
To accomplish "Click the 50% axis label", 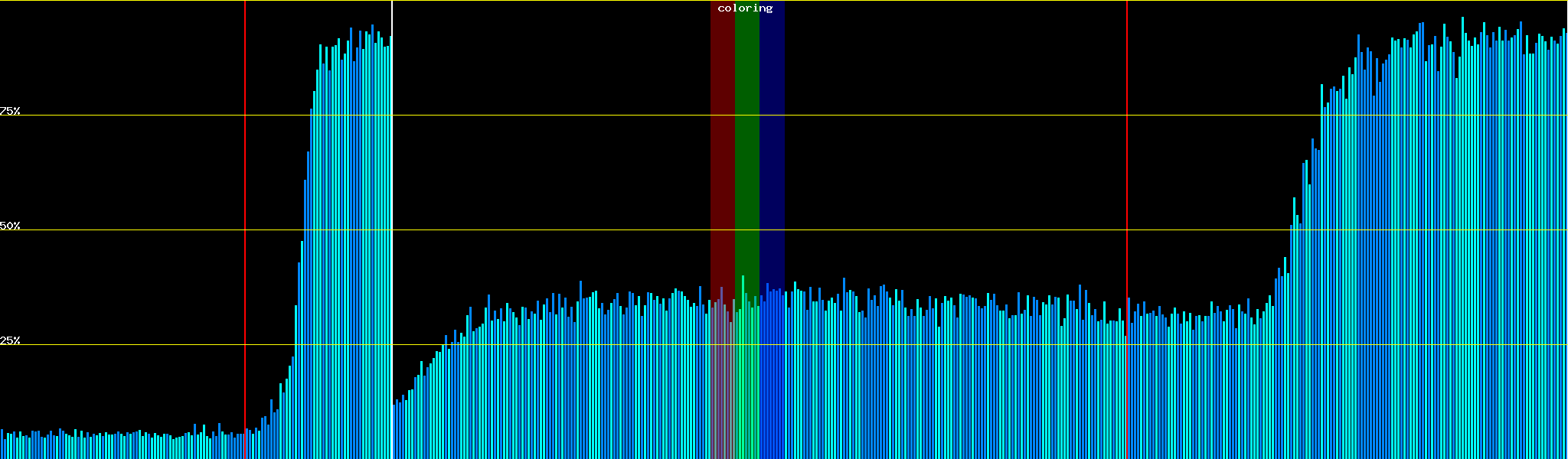I will click(10, 226).
